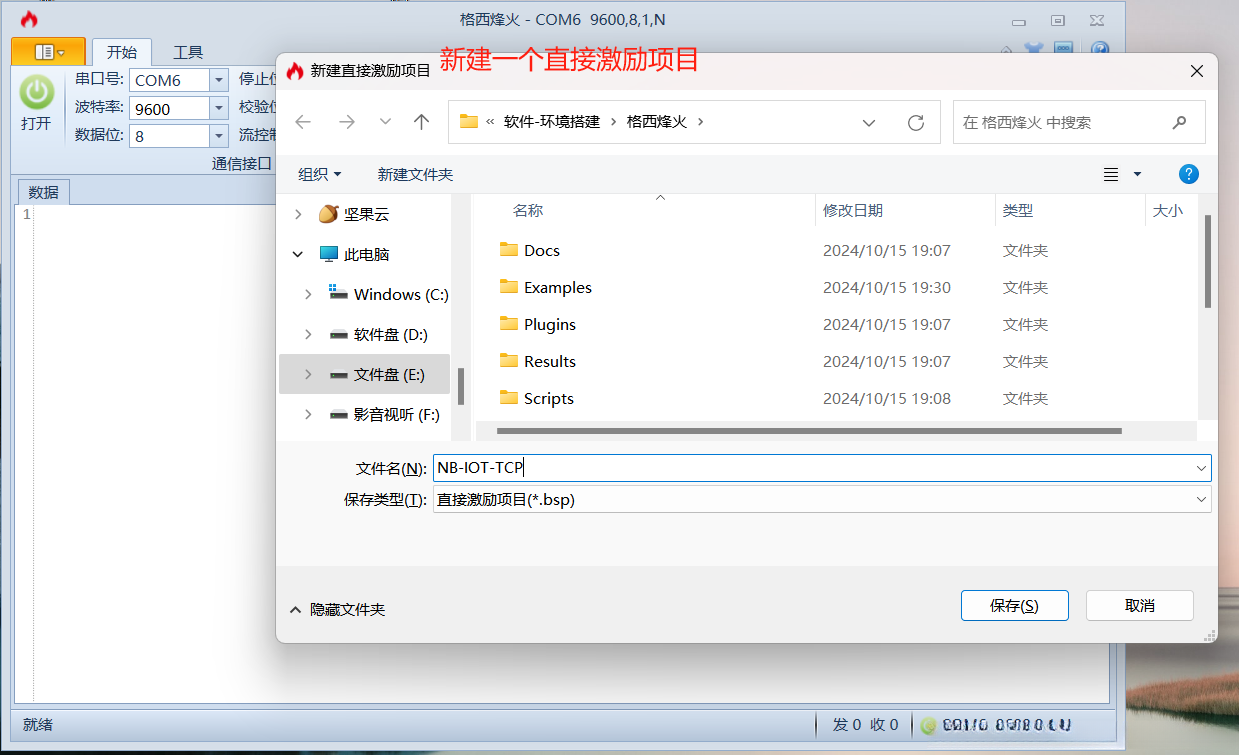
Task: Click the view layout list icon
Action: (x=1111, y=174)
